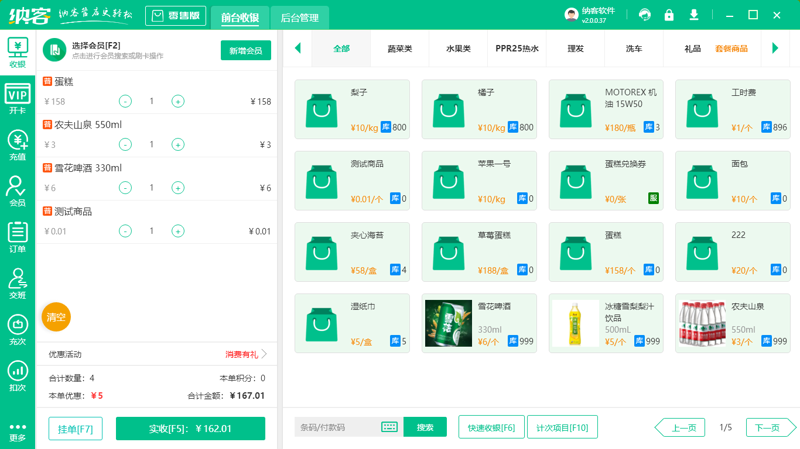Open the 充次 sidebar icon
800x449 pixels.
pos(17,330)
